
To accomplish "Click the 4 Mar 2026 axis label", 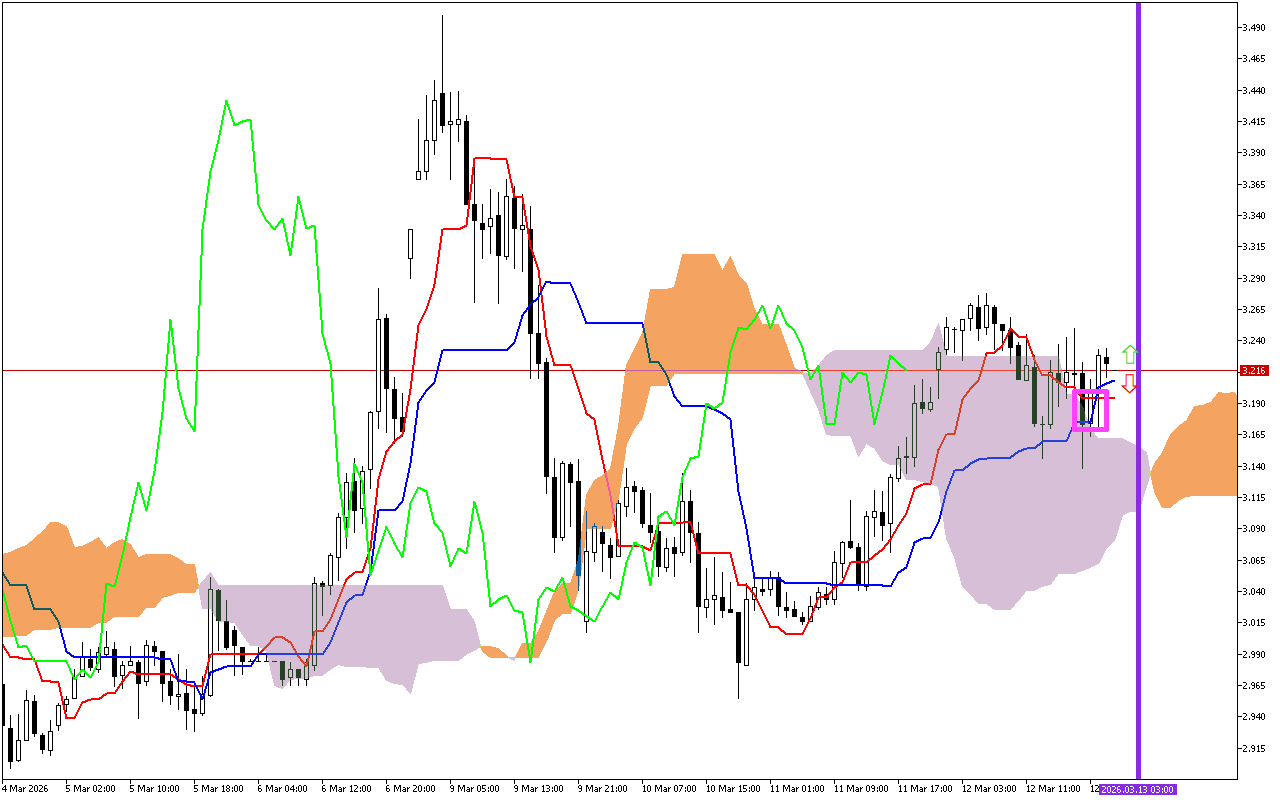I will [25, 787].
